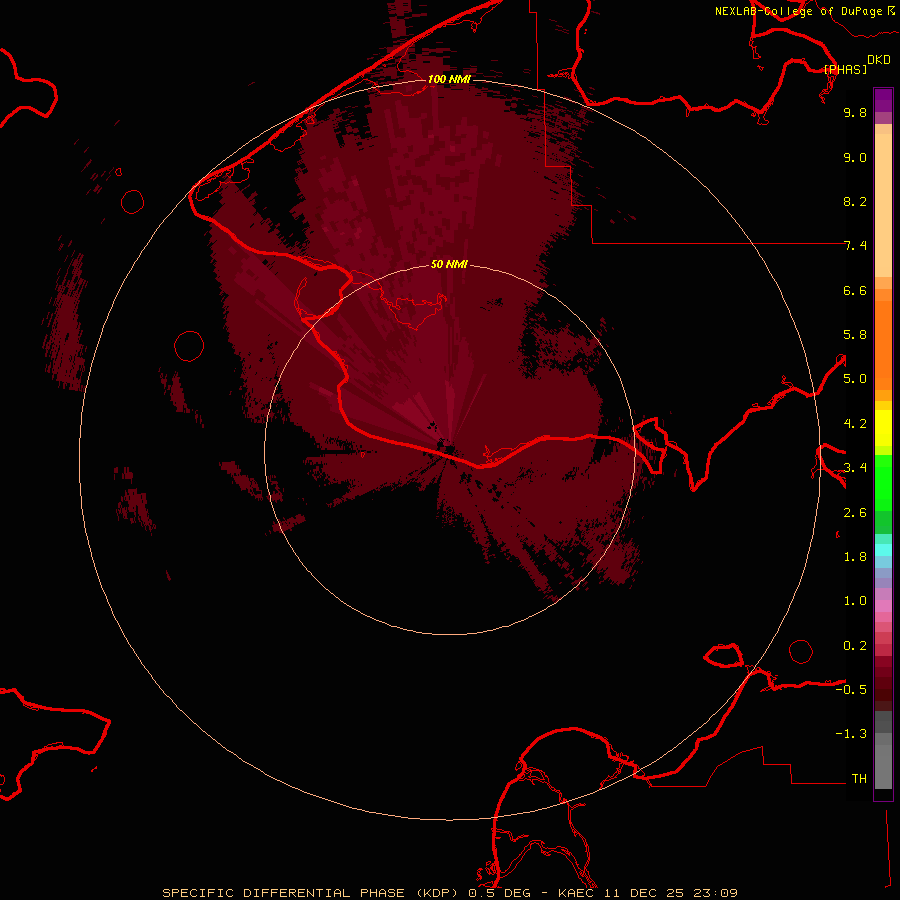
Task: Click the -0.5 scale value
Action: [851, 690]
